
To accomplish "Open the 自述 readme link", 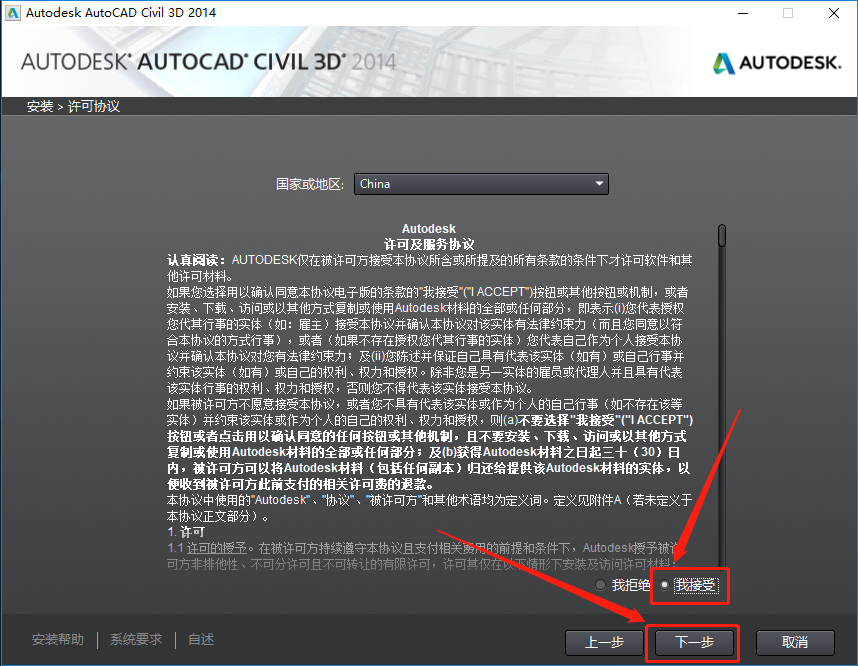I will click(201, 639).
